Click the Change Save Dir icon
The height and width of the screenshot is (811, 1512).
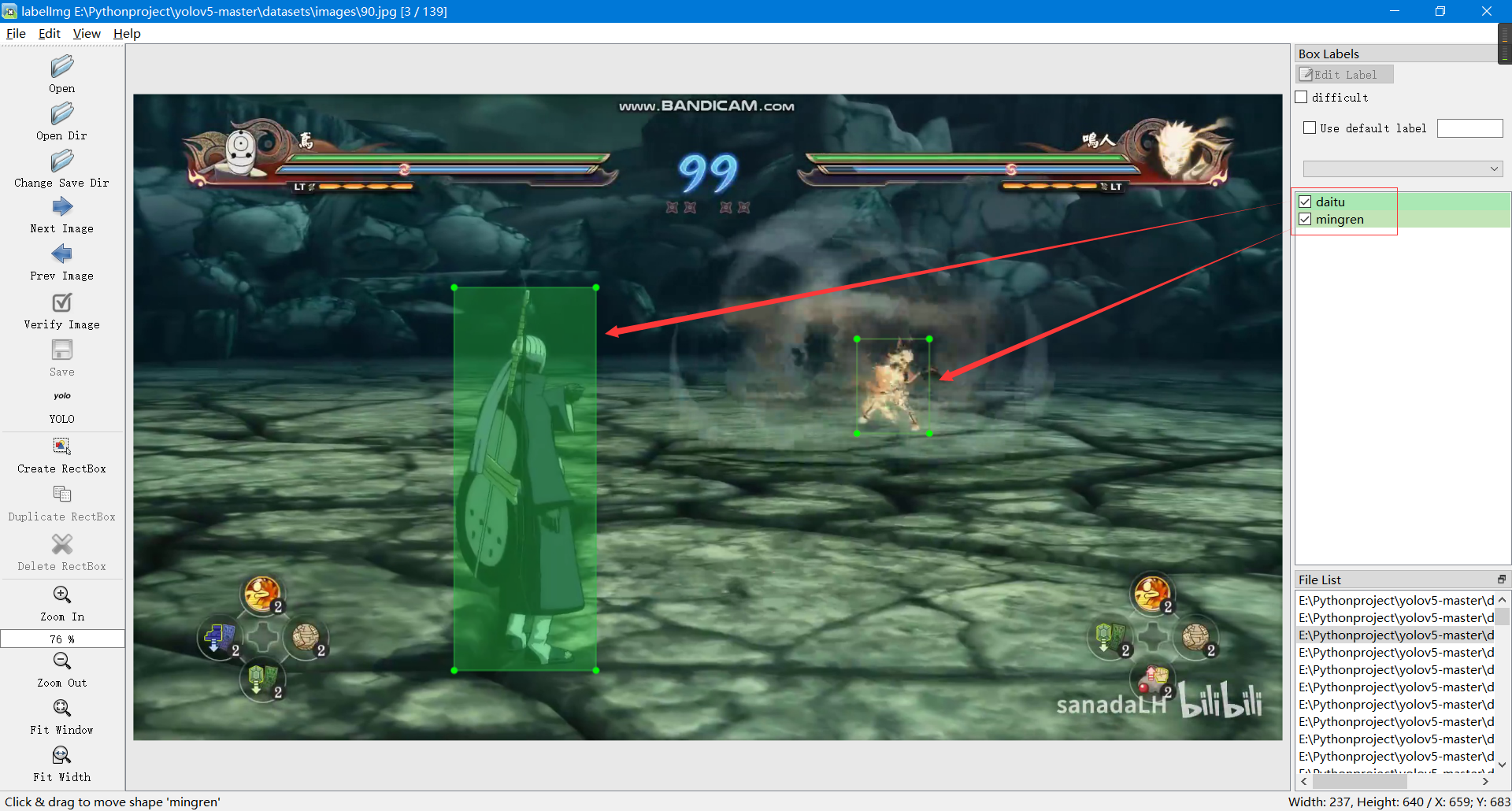pos(61,162)
